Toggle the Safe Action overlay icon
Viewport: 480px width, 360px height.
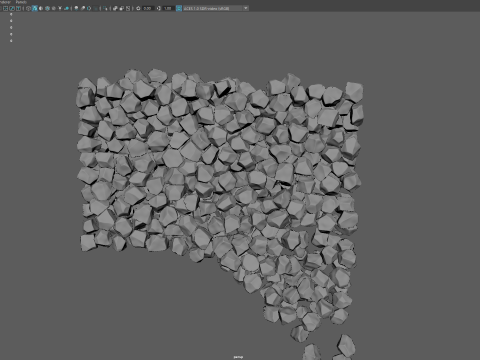point(12,8)
